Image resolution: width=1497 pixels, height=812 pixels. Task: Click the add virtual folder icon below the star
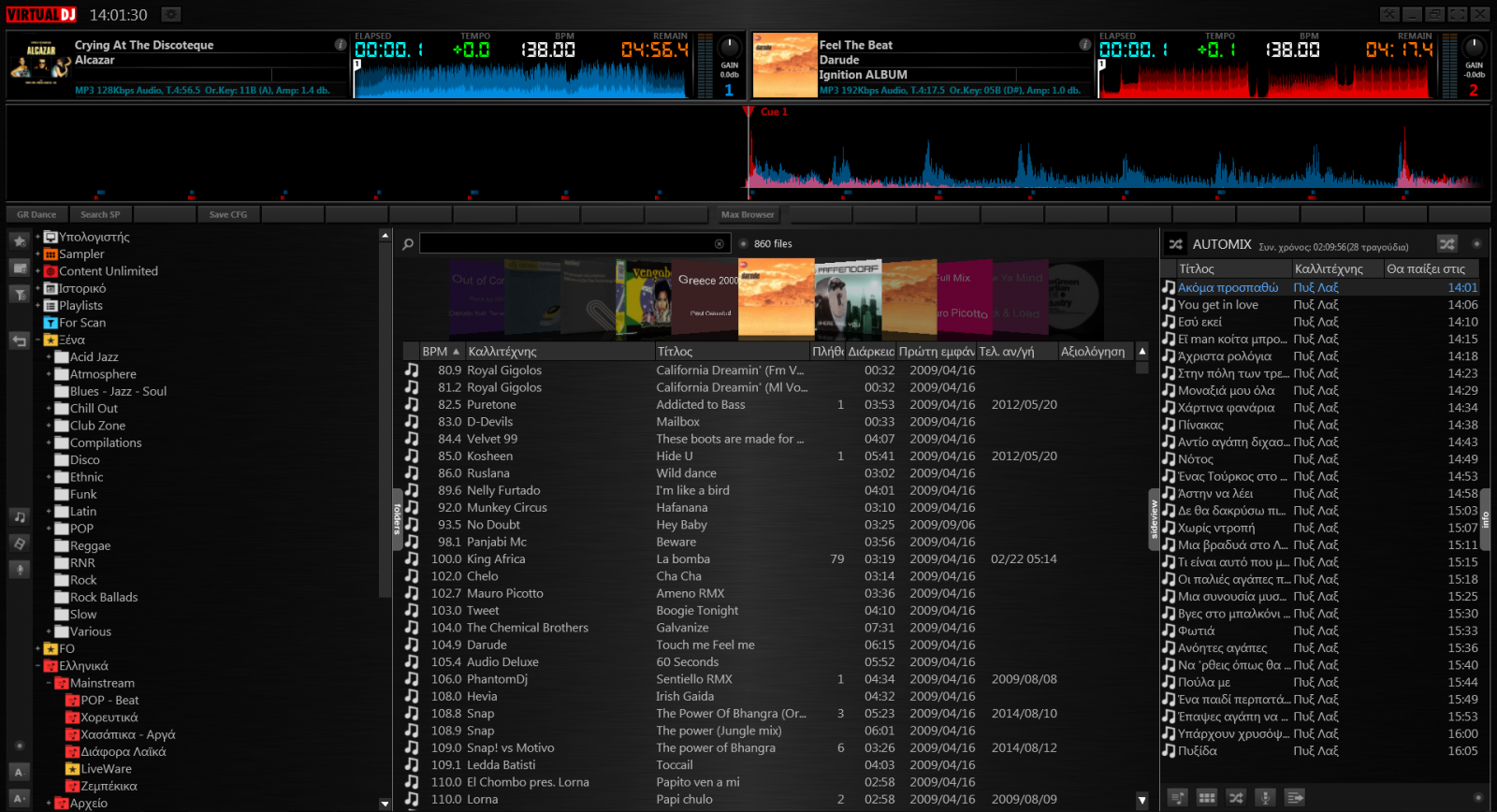pos(20,268)
